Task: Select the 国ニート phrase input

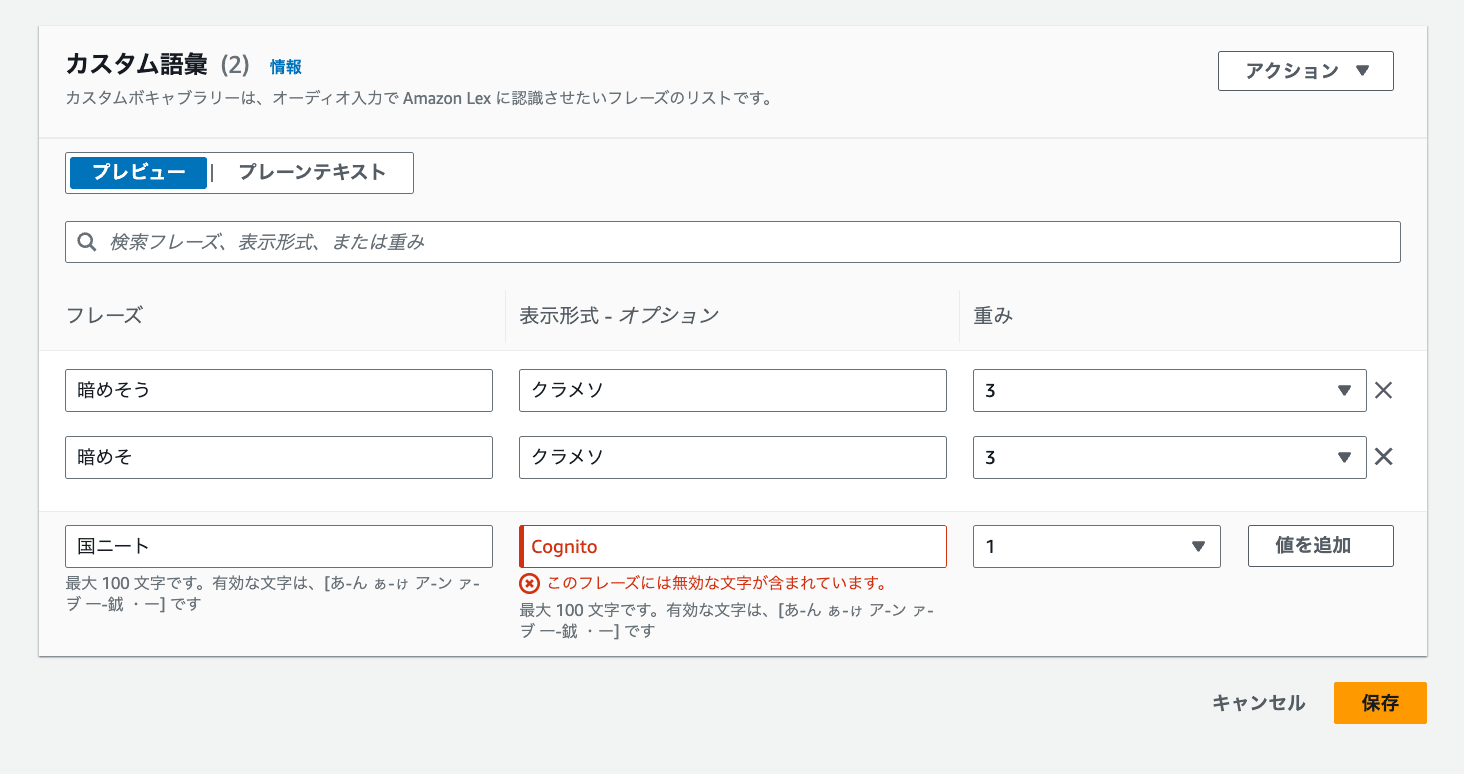Action: 278,546
